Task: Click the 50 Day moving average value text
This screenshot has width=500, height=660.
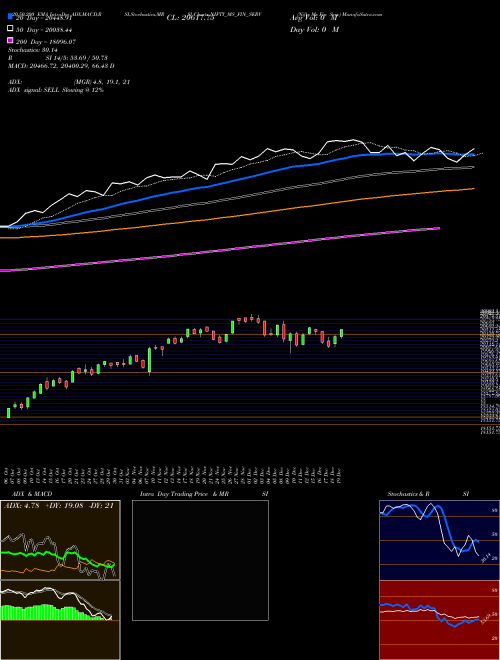Action: click(x=45, y=30)
